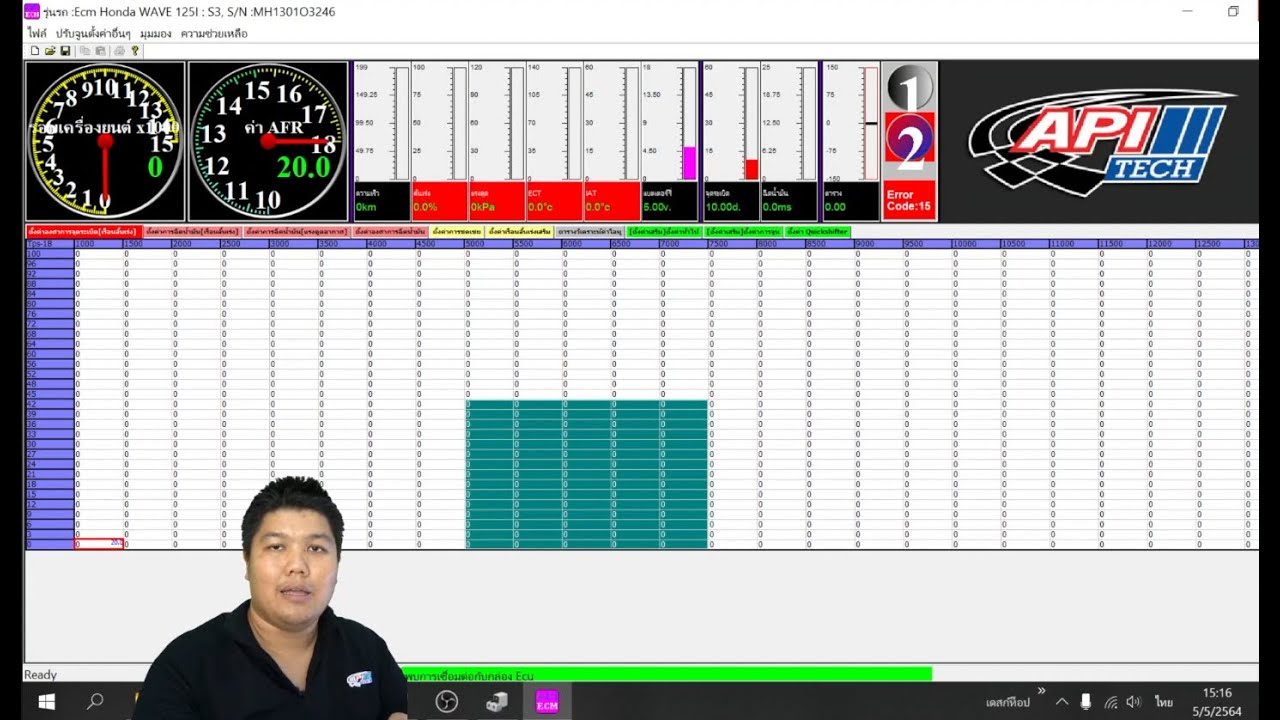Click the volume speaker tray icon
The width and height of the screenshot is (1280, 720).
[1134, 702]
